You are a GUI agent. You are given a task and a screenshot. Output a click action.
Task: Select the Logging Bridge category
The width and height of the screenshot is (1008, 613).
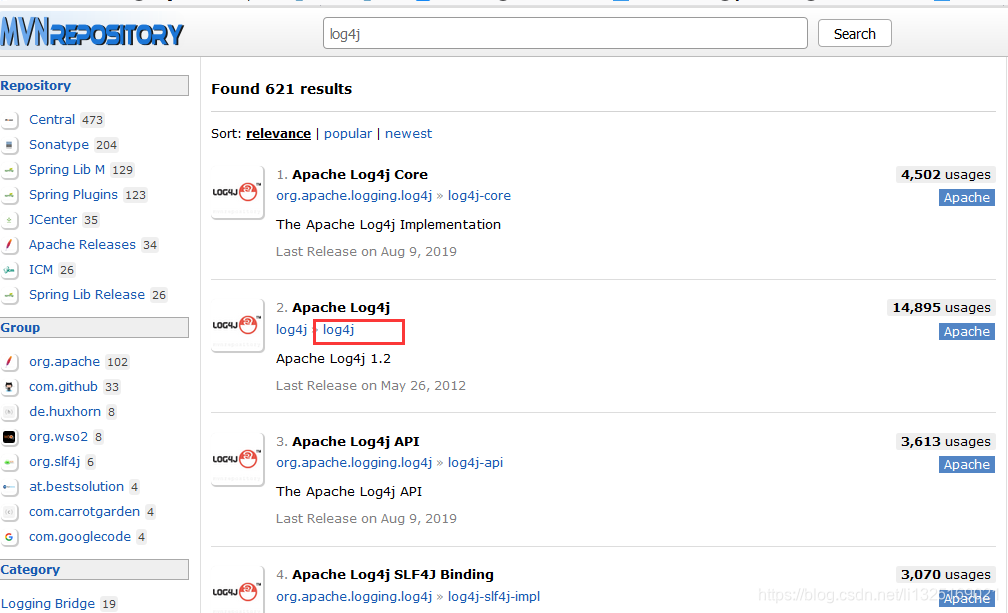(49, 603)
